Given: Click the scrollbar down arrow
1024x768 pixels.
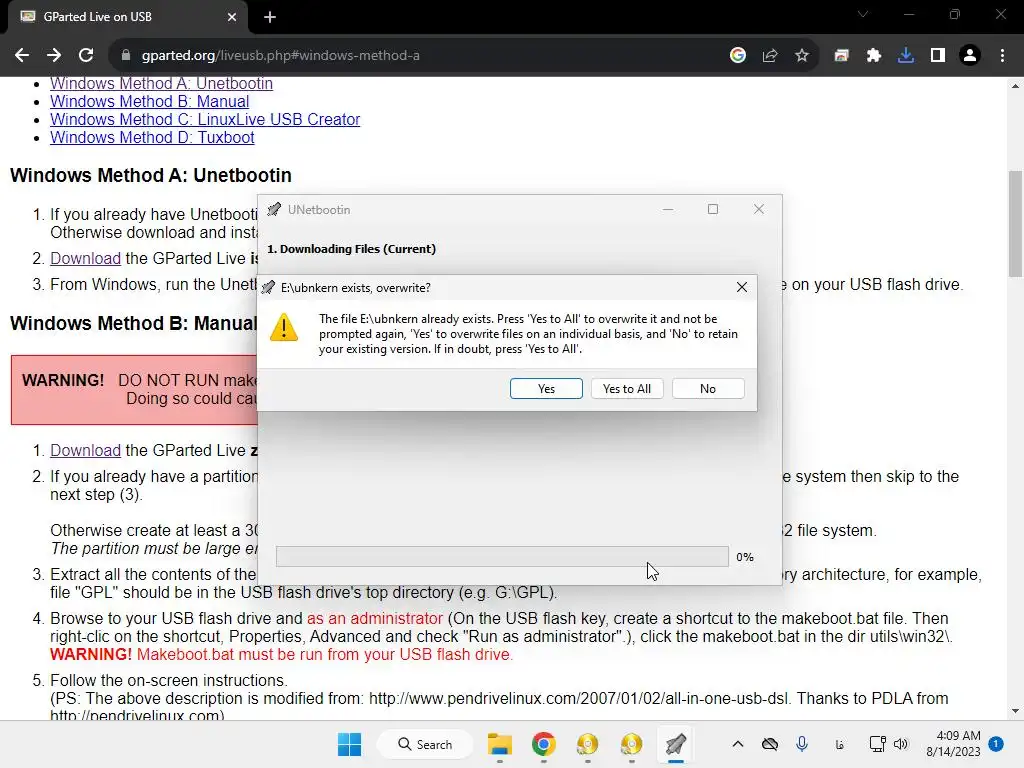Looking at the screenshot, I should [x=1015, y=711].
